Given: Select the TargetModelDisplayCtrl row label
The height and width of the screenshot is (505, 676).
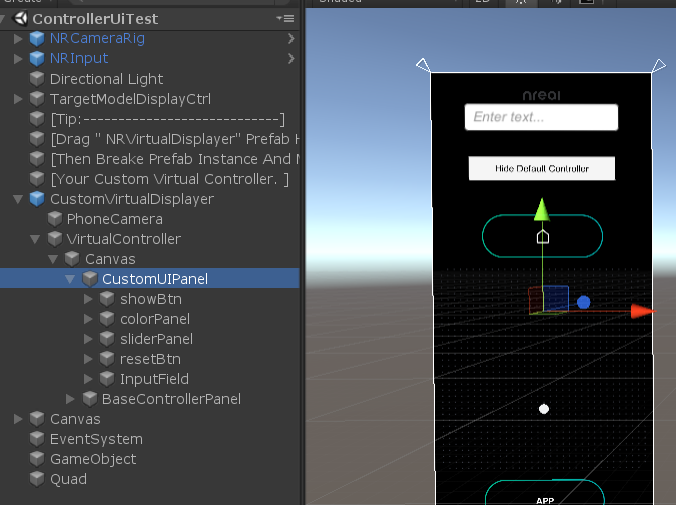Looking at the screenshot, I should (130, 99).
